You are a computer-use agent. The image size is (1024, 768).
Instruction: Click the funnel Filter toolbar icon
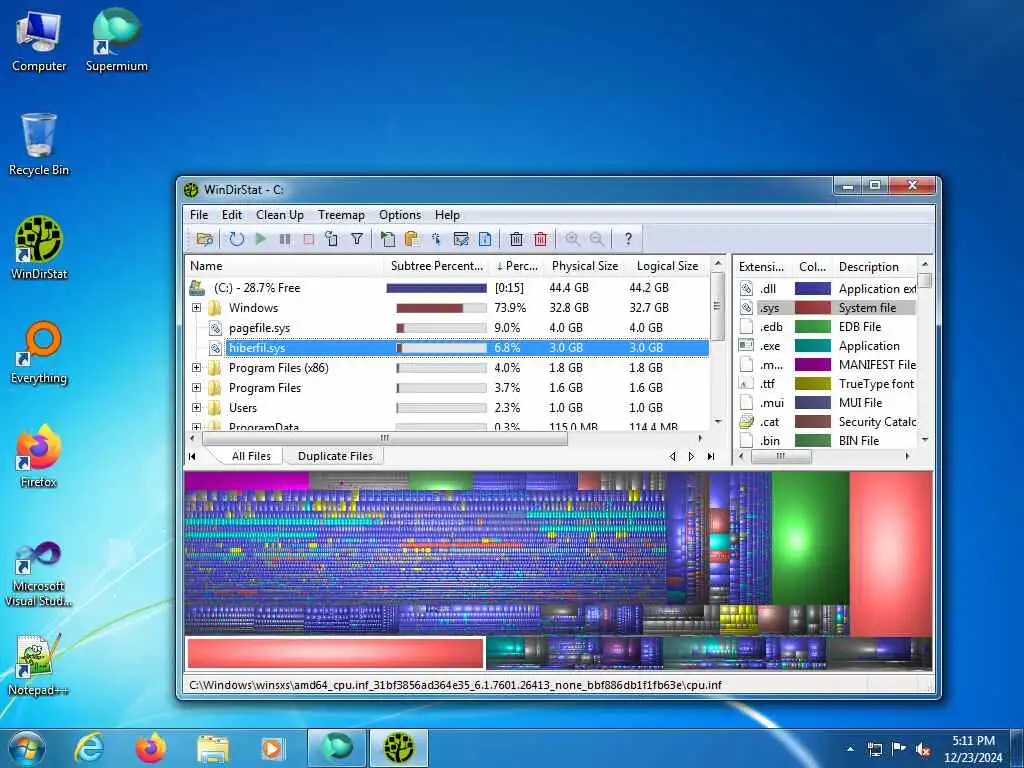[357, 239]
